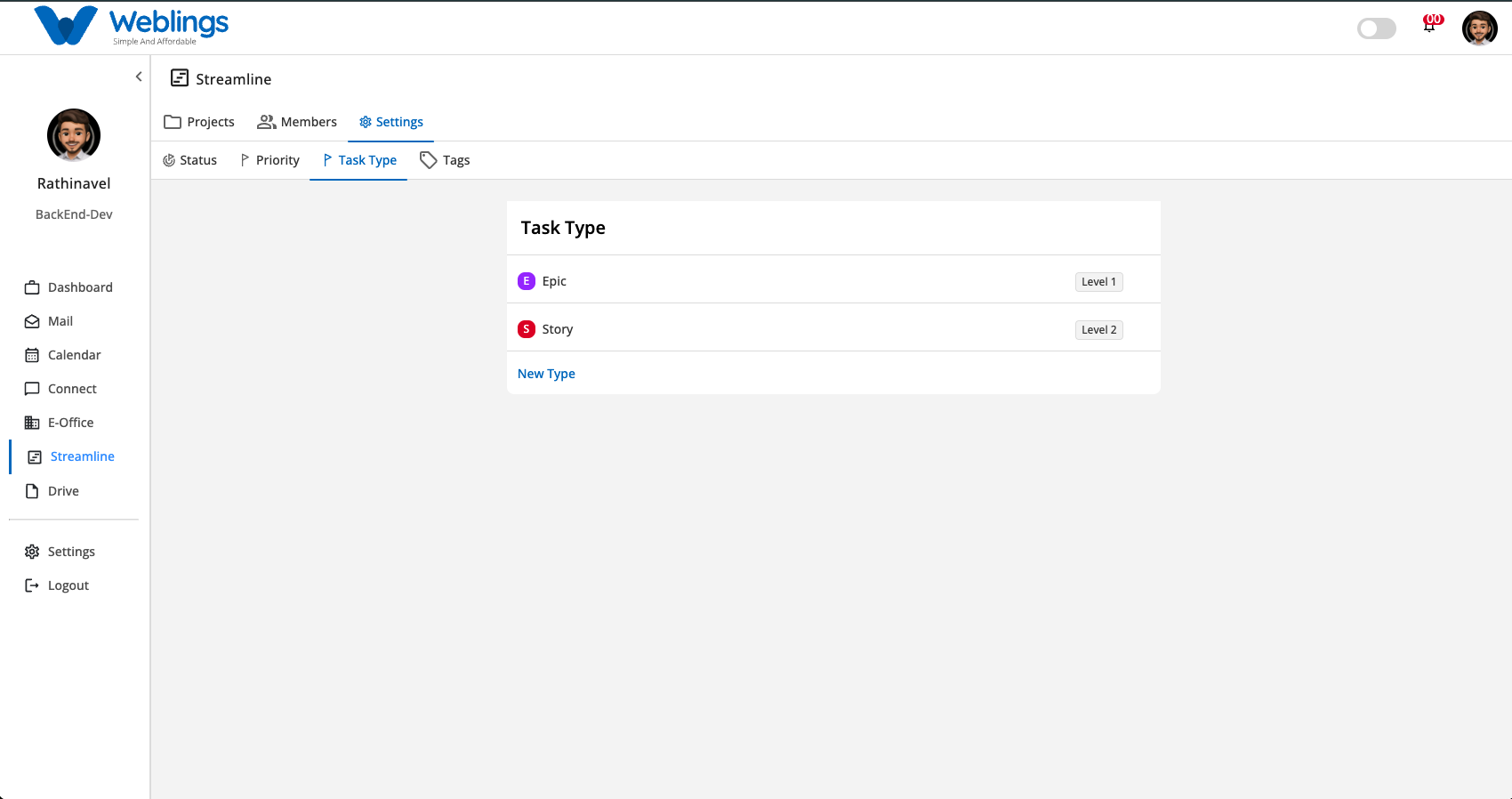Viewport: 1512px width, 799px height.
Task: Open Calendar from the sidebar
Action: (75, 355)
